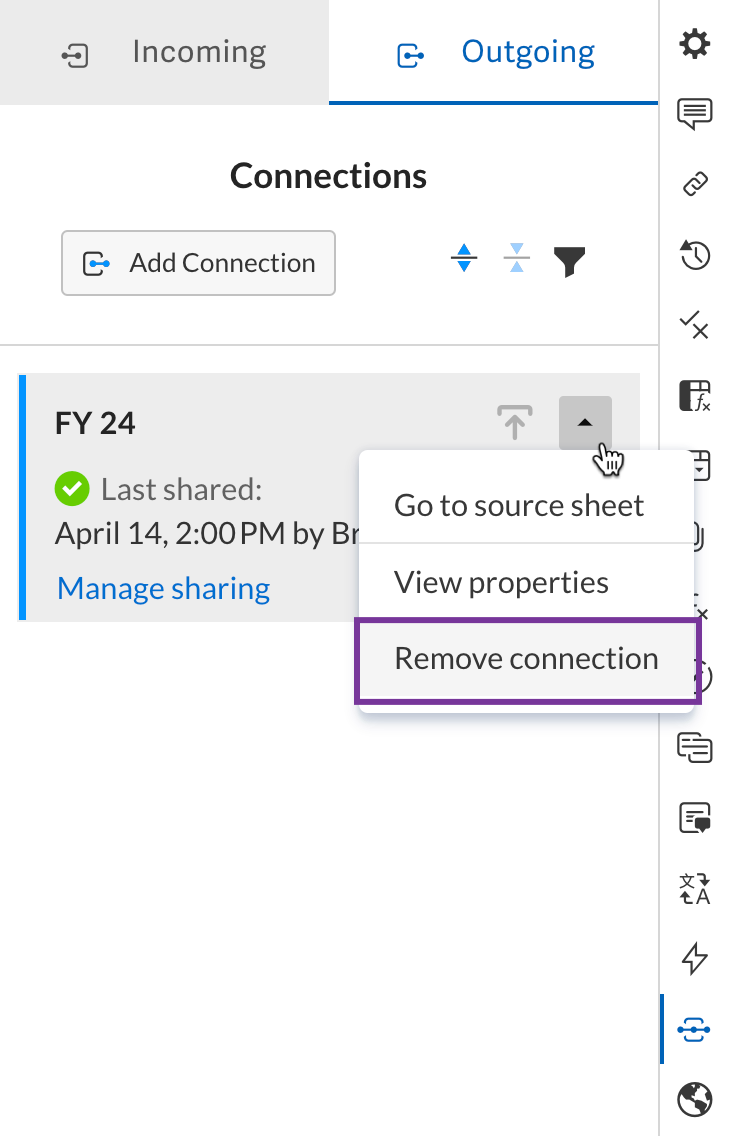The width and height of the screenshot is (744, 1136).
Task: Open the Attachments link icon
Action: point(694,184)
